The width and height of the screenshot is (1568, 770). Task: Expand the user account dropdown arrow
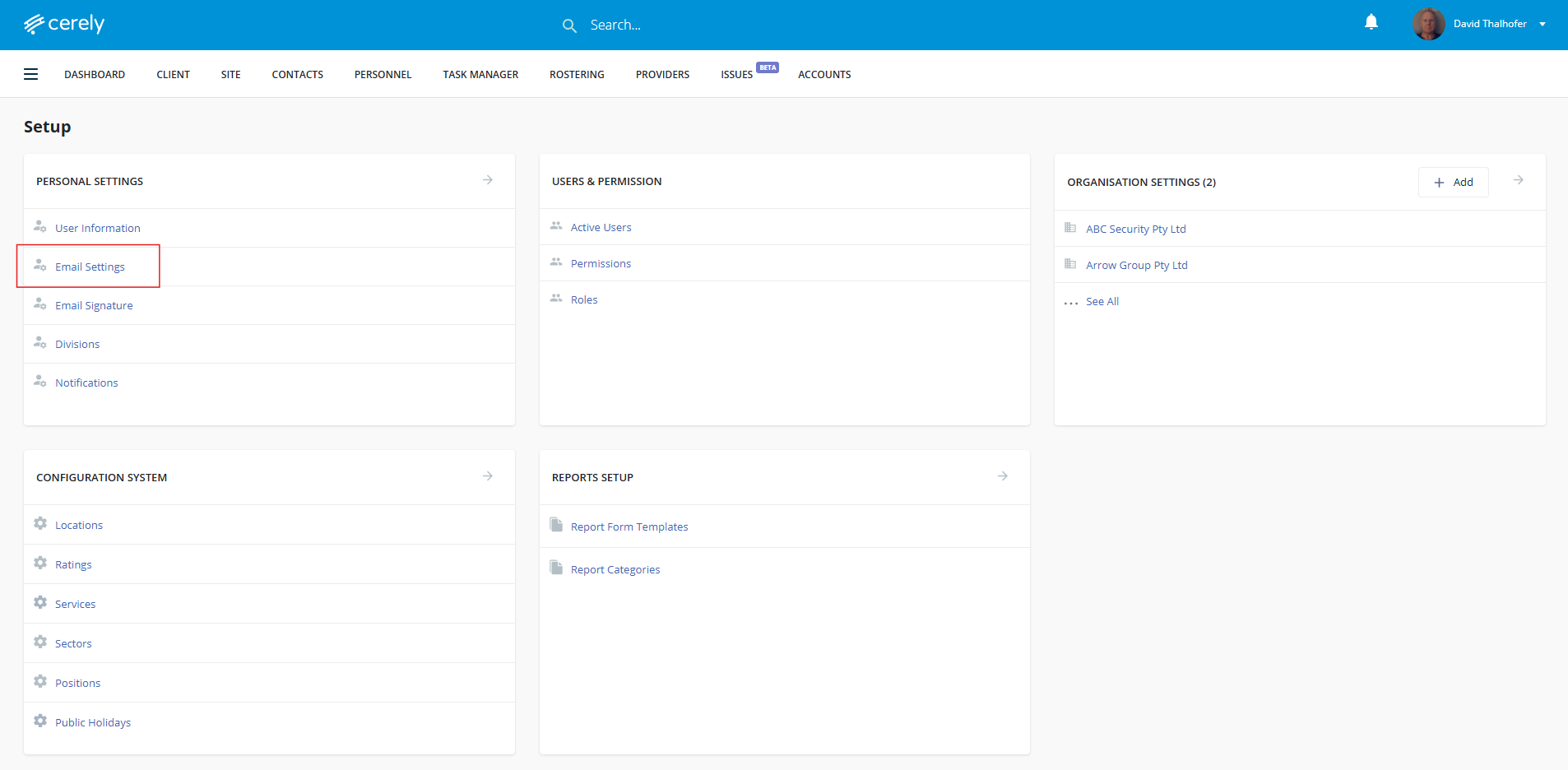click(x=1542, y=24)
